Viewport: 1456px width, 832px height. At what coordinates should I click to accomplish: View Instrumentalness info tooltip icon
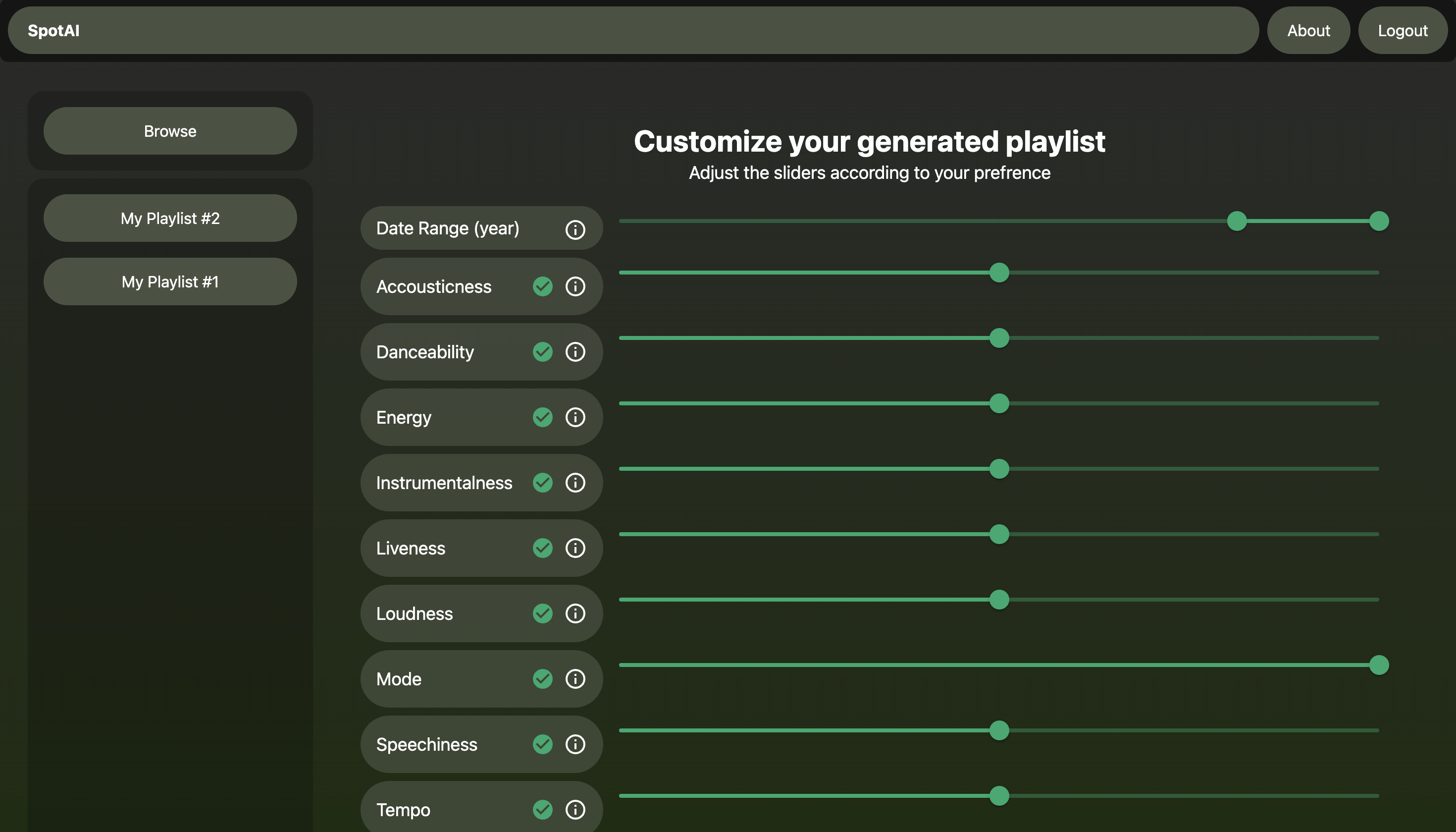pos(575,483)
